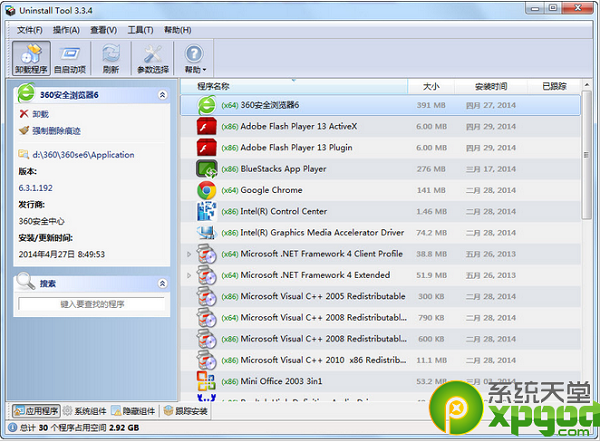Select Adobe Flash Player 13 ActiveX icon

[207, 127]
